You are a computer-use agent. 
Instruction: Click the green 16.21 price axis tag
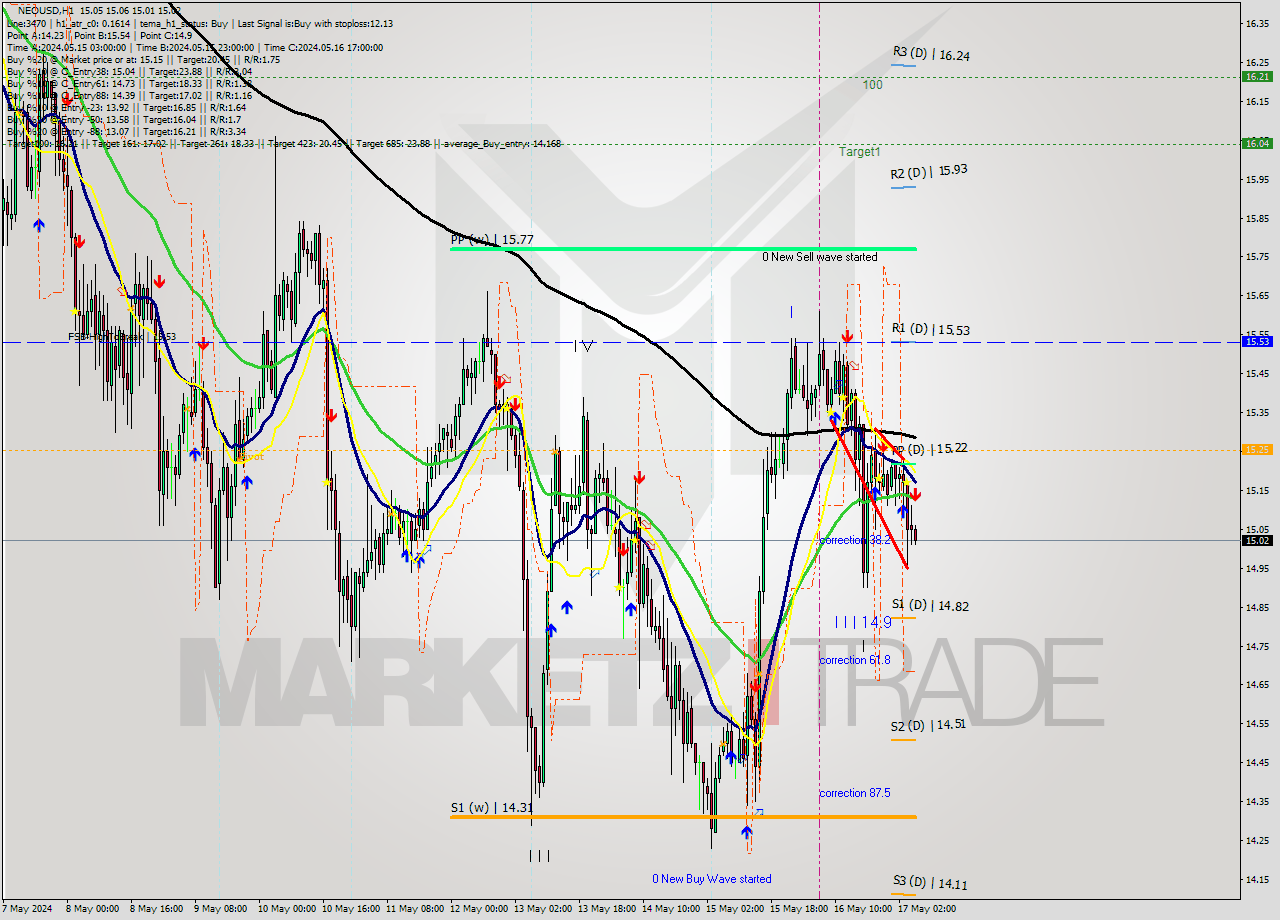(1257, 76)
